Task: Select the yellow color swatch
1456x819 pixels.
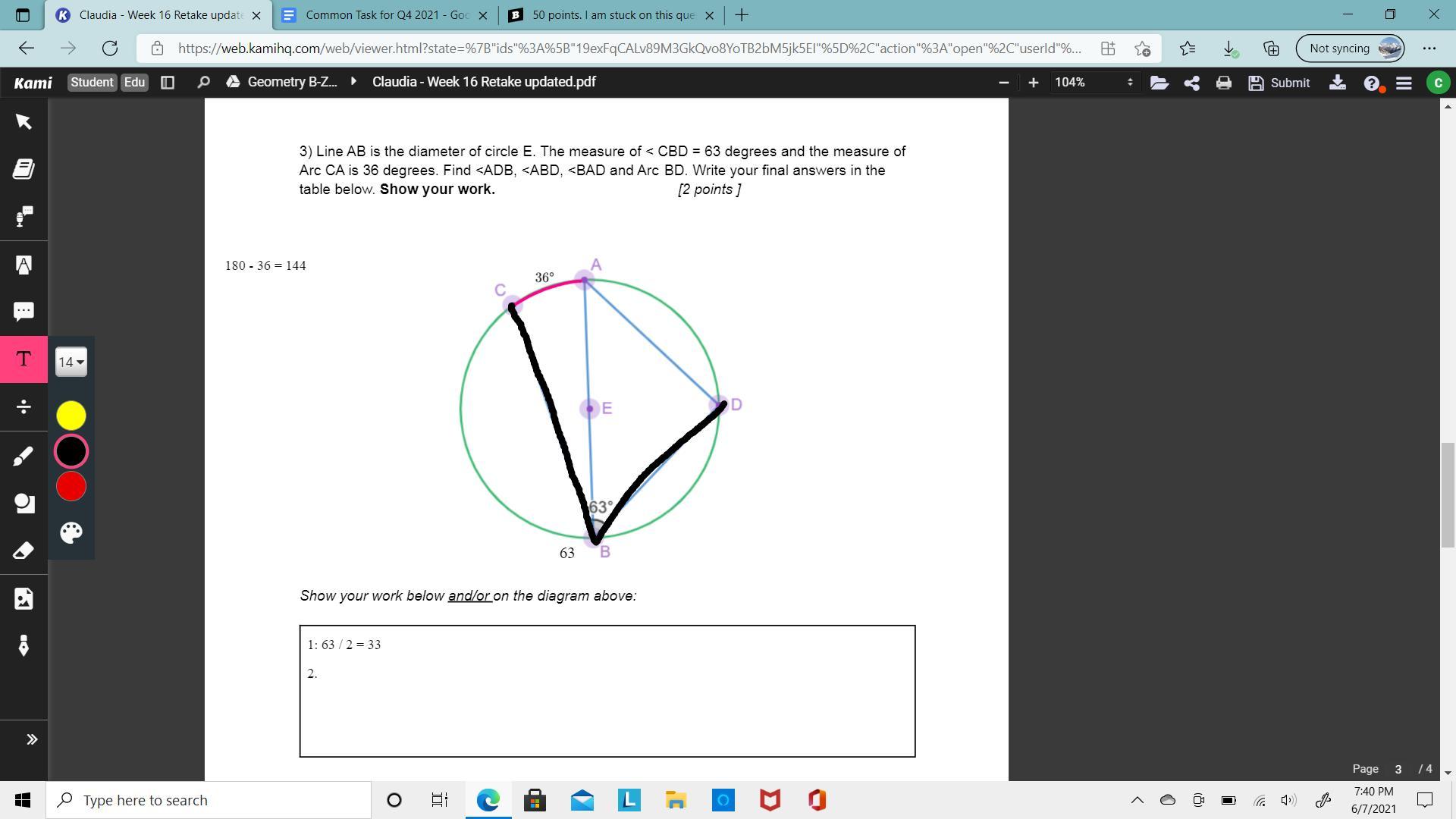Action: (71, 416)
